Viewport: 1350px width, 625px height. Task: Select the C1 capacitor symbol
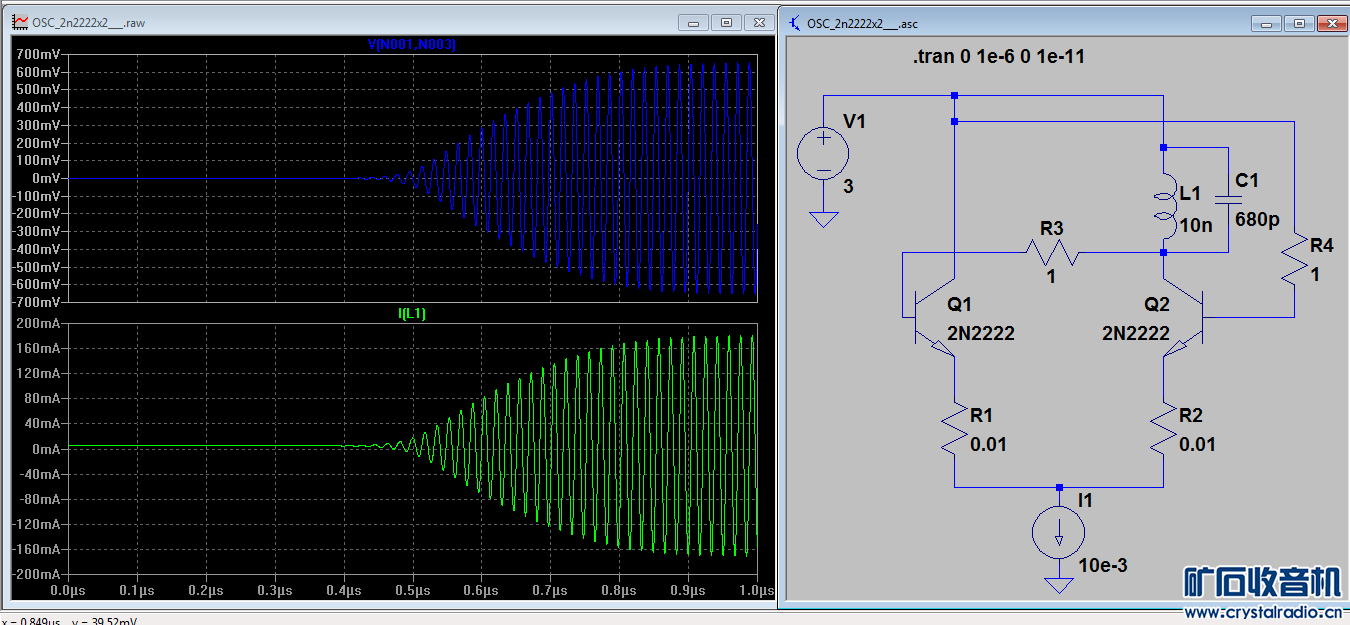1228,200
